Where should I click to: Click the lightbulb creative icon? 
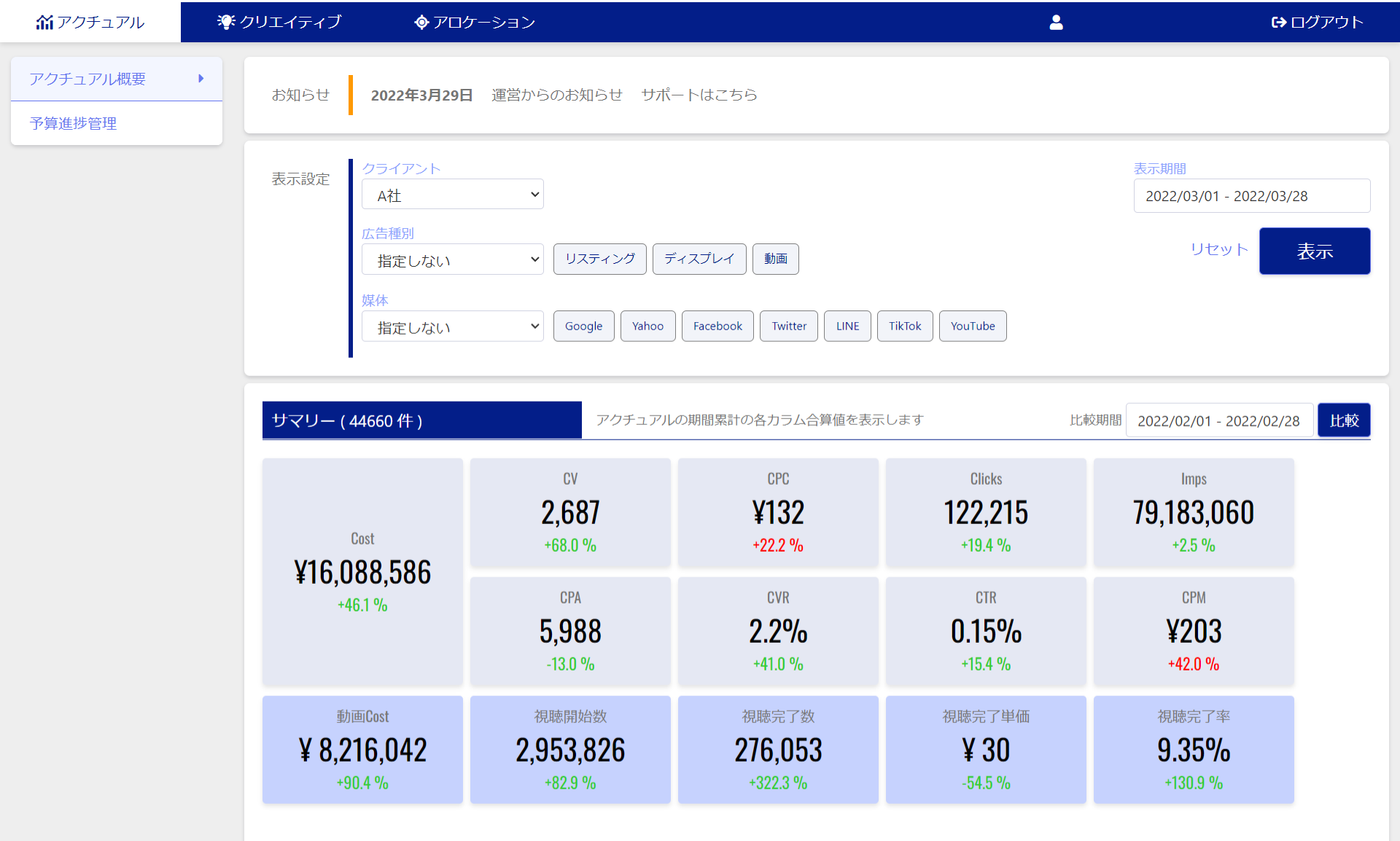pyautogui.click(x=226, y=22)
